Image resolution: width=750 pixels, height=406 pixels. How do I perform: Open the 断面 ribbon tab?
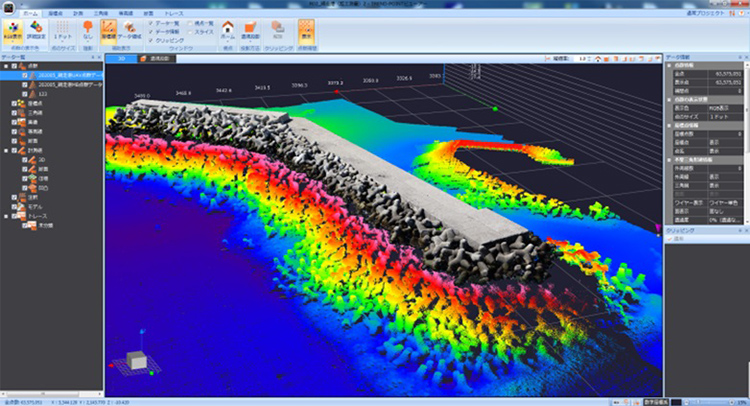(x=149, y=14)
